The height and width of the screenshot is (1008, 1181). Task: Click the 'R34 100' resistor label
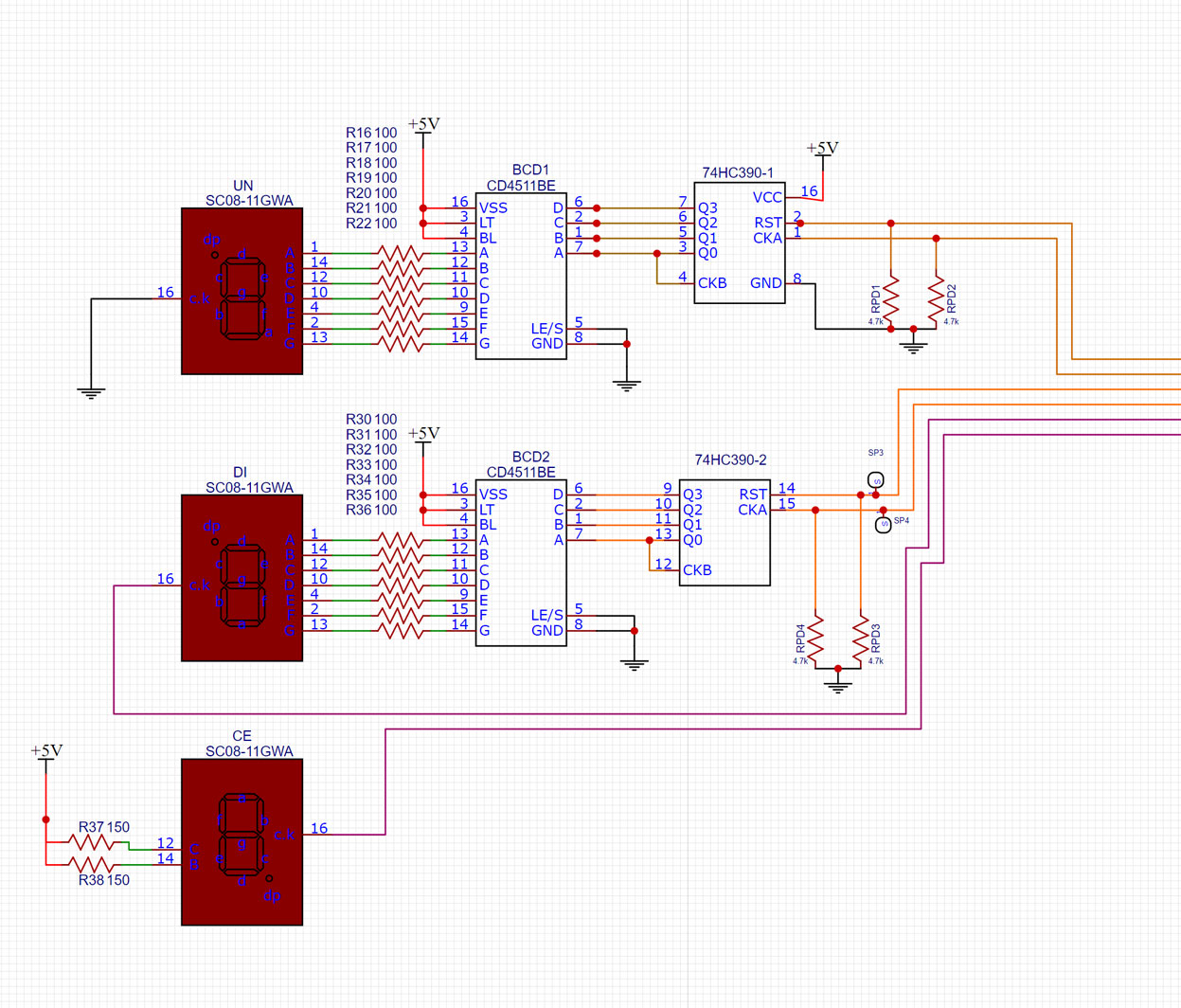click(371, 480)
